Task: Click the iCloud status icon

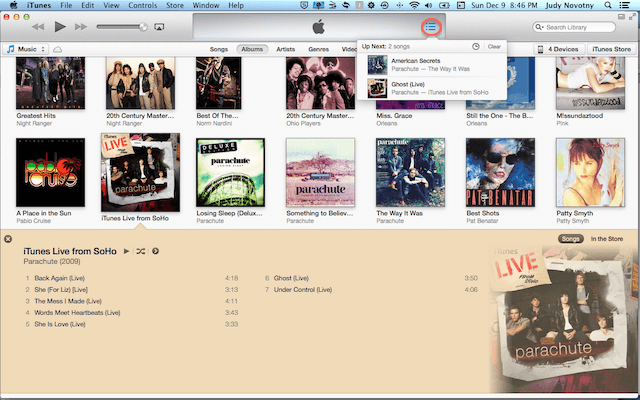Action: pos(58,49)
